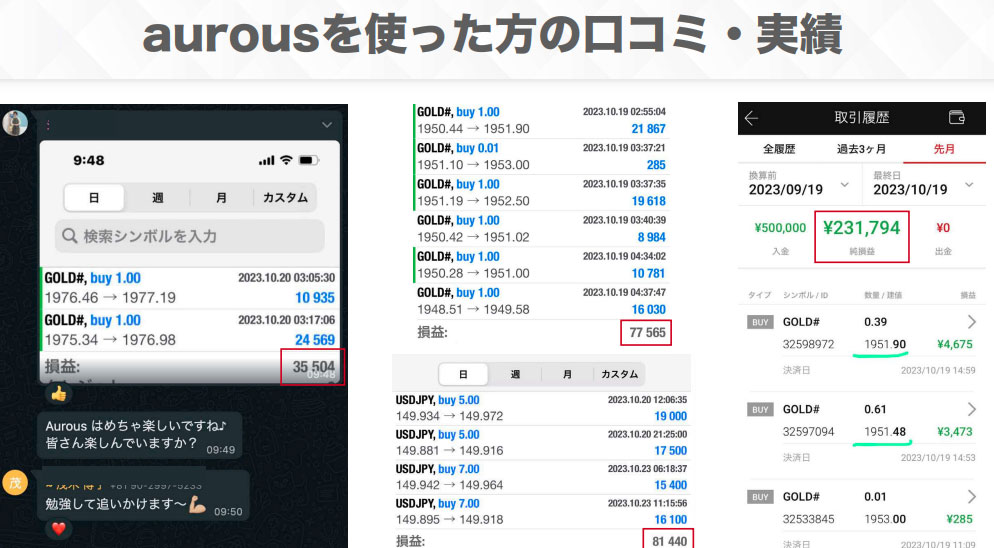994x548 pixels.
Task: Click the GOLD# trade with profit 19 618
Action: 541,193
